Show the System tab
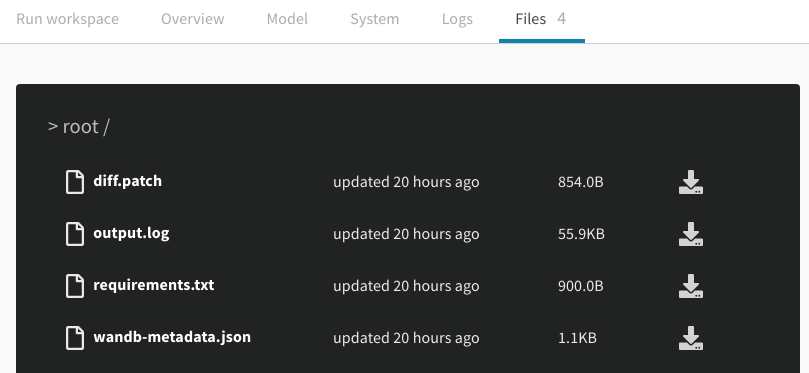Viewport: 809px width, 373px height. (x=375, y=19)
